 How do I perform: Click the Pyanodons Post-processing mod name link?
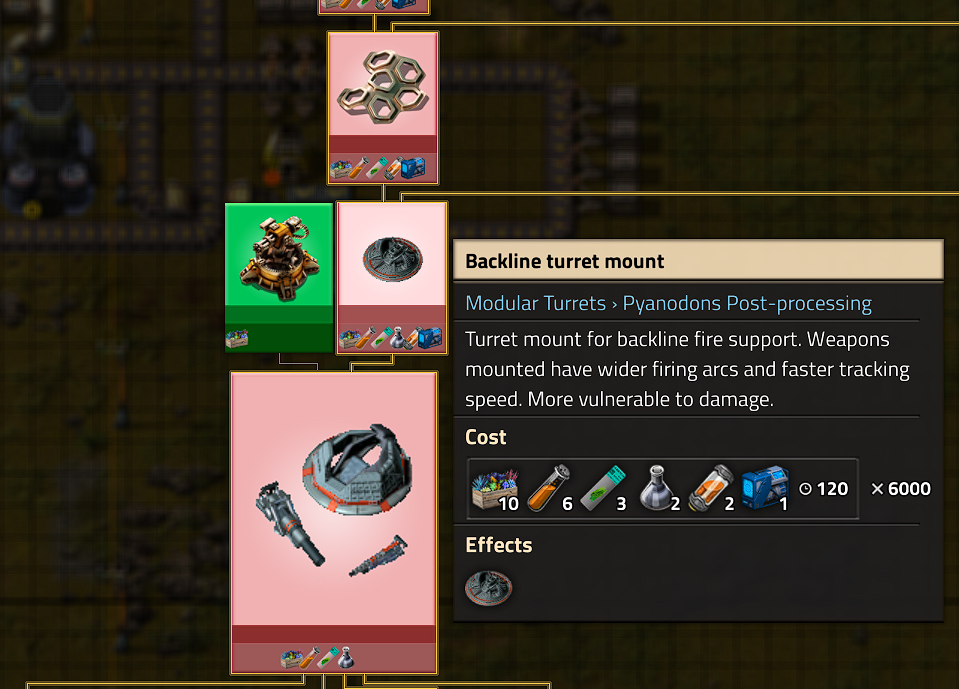tap(747, 303)
